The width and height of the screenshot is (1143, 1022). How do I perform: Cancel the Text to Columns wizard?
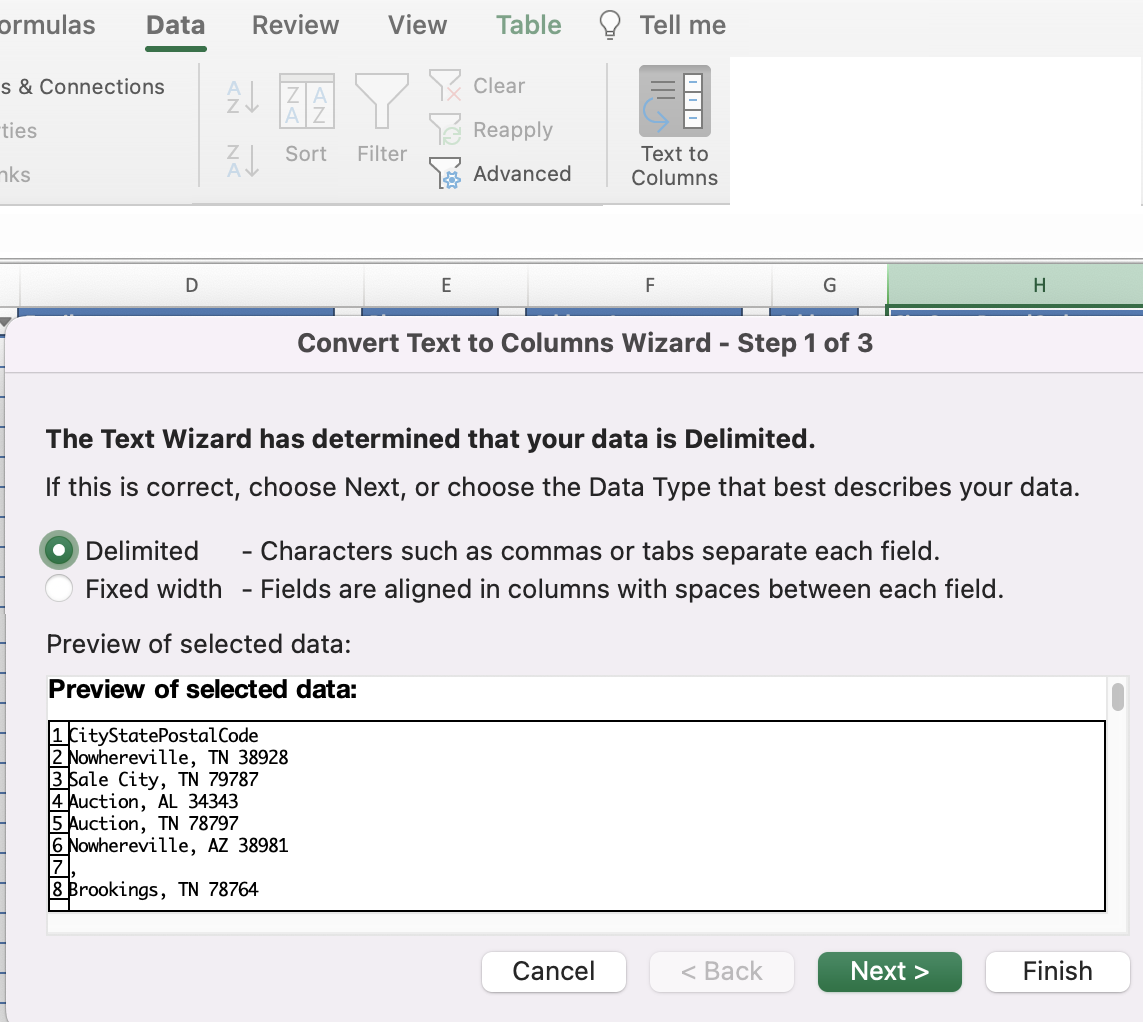pyautogui.click(x=553, y=971)
